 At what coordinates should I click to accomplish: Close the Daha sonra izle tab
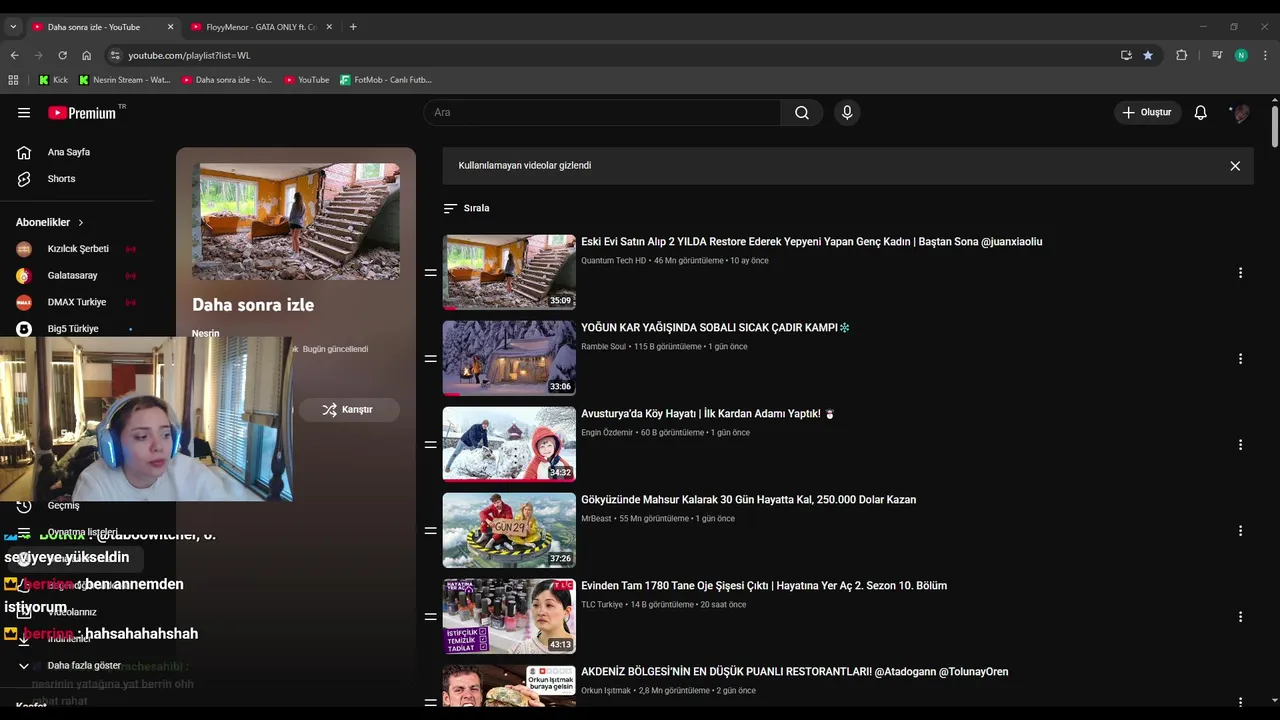point(170,27)
